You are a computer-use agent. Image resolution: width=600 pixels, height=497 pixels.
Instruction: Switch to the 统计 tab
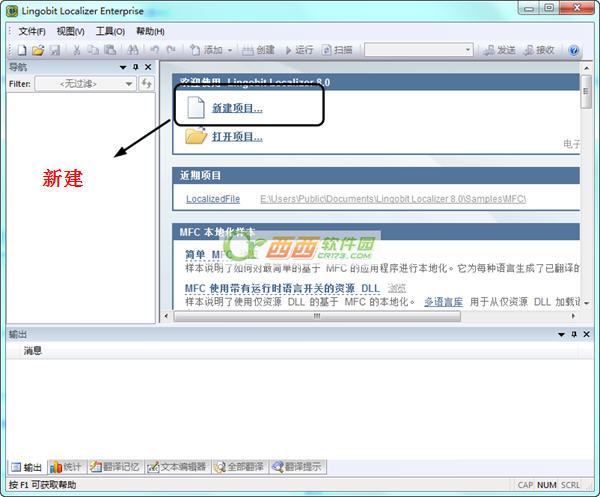click(66, 467)
